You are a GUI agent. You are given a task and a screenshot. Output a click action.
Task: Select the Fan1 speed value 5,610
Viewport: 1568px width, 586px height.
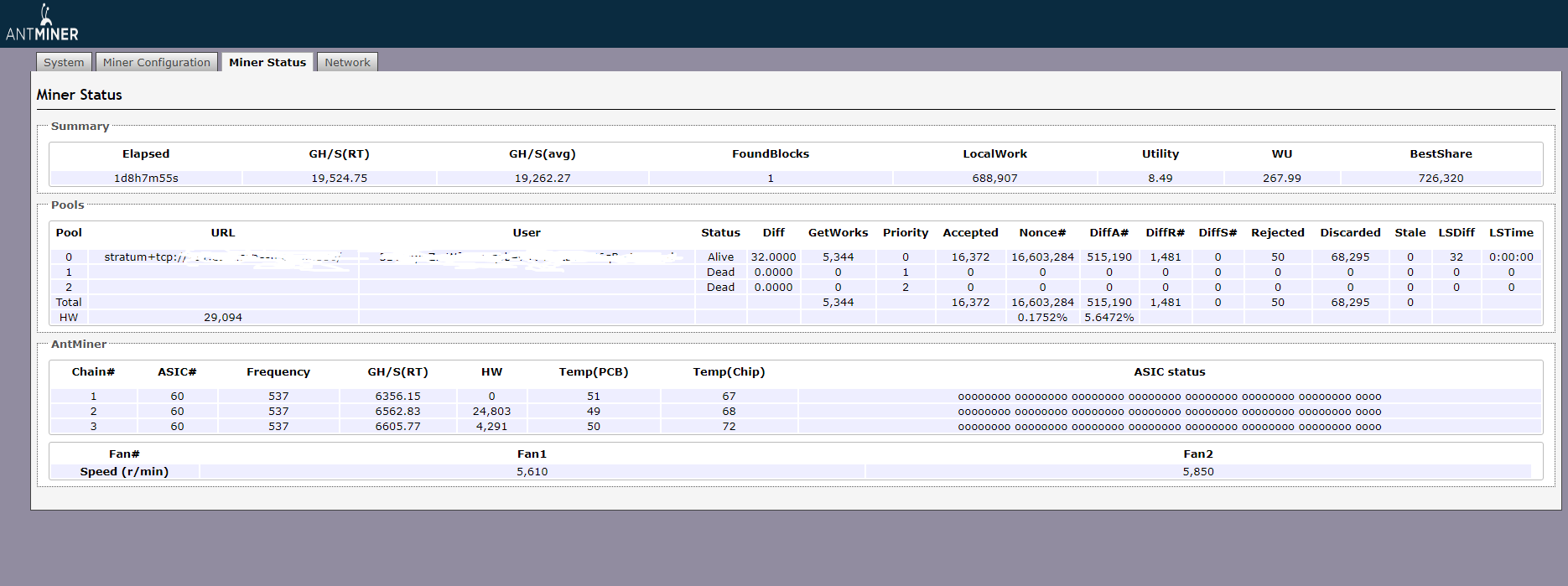coord(532,472)
